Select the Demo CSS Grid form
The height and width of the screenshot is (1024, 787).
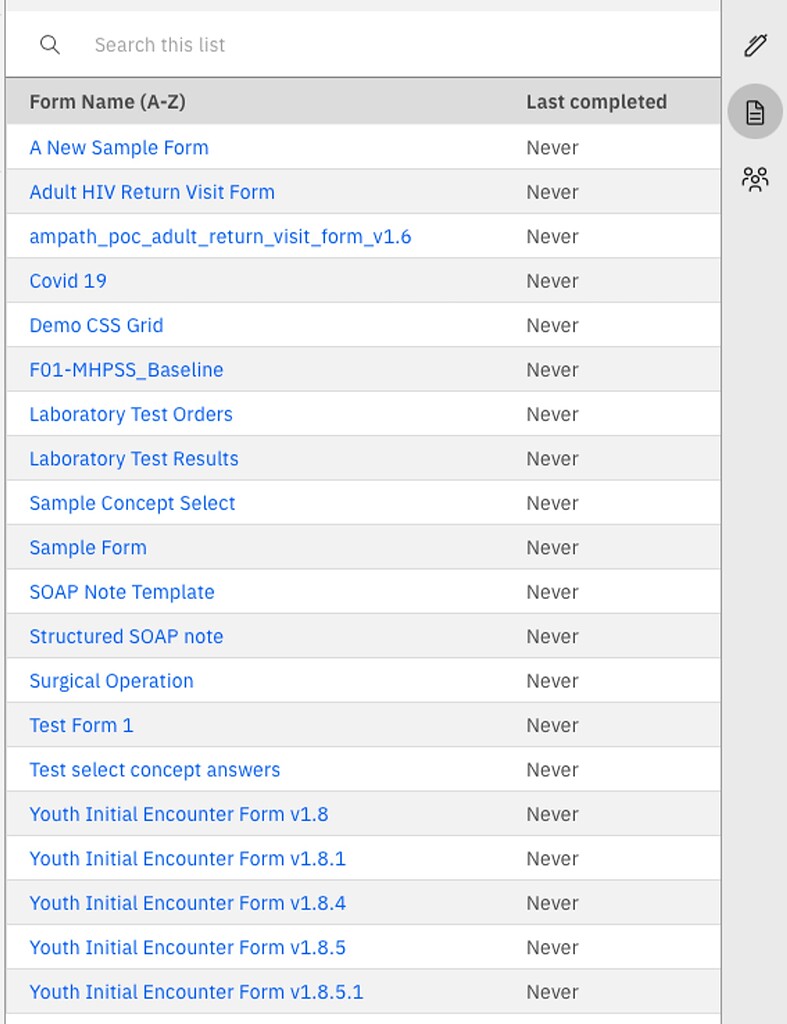[x=96, y=326]
